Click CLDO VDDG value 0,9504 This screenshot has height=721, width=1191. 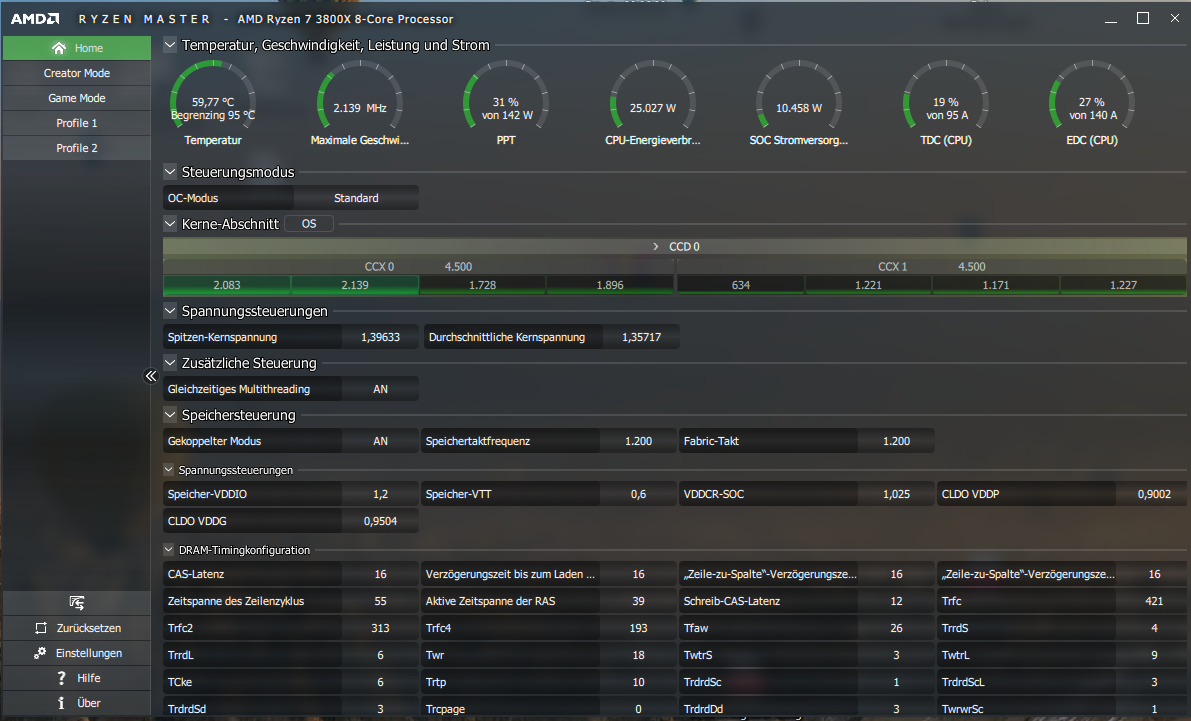381,521
